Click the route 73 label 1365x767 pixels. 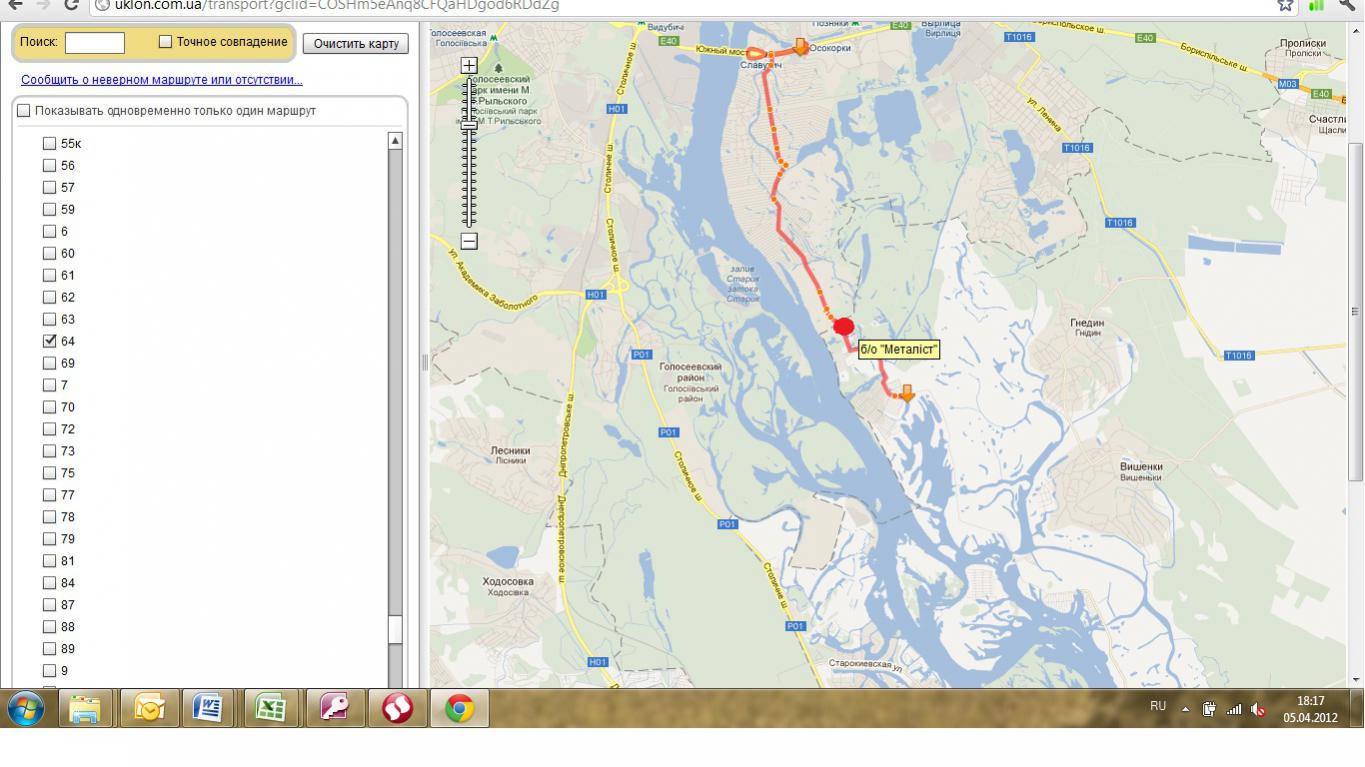click(x=68, y=451)
